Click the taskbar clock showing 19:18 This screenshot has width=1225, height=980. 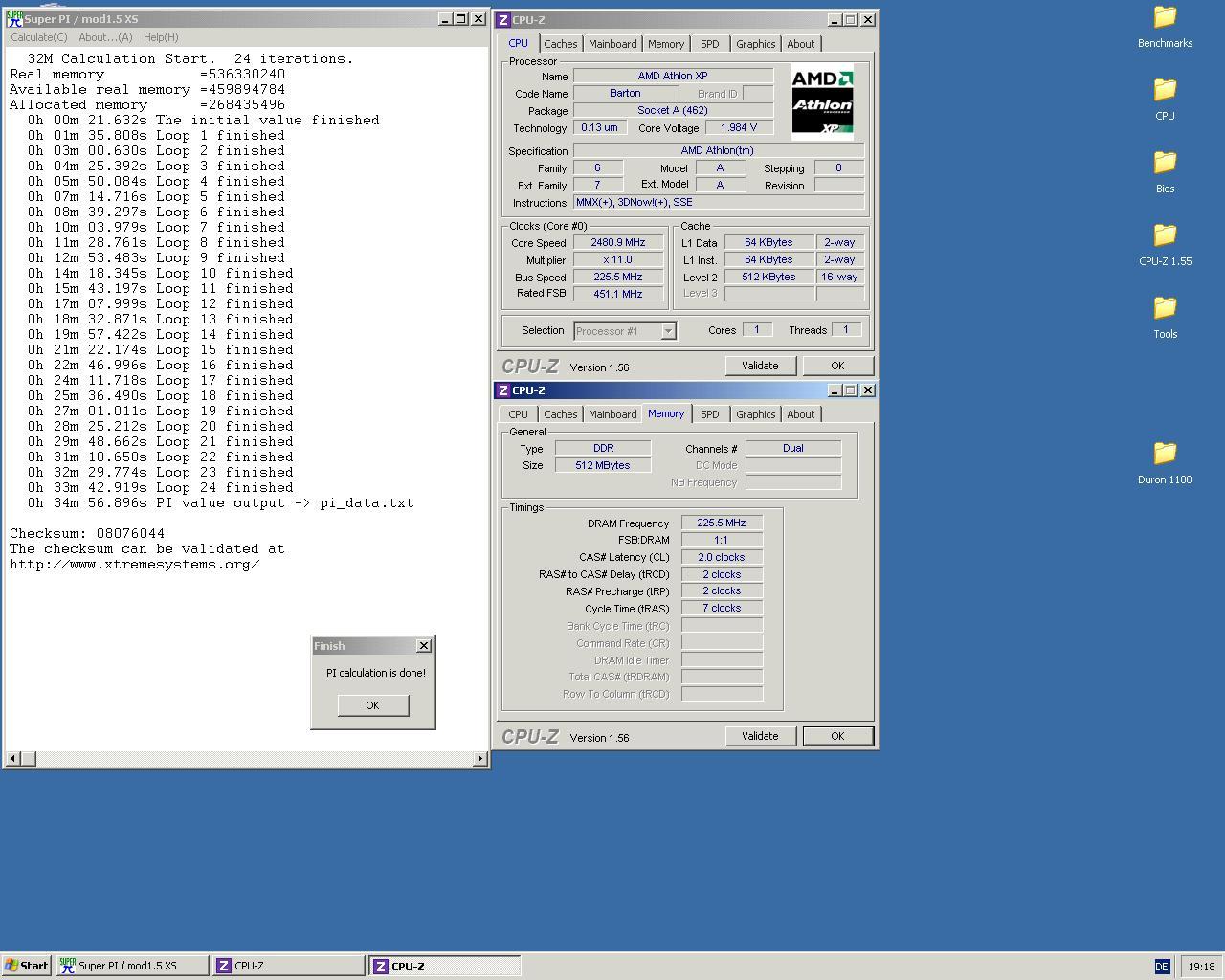click(1201, 967)
